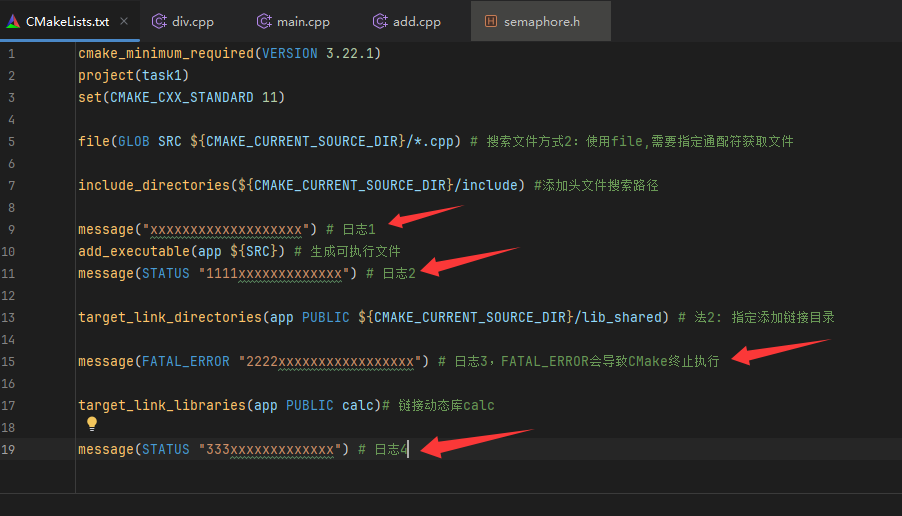Close the CMakeLists.txt tab
Viewport: 902px width, 516px height.
pos(123,21)
